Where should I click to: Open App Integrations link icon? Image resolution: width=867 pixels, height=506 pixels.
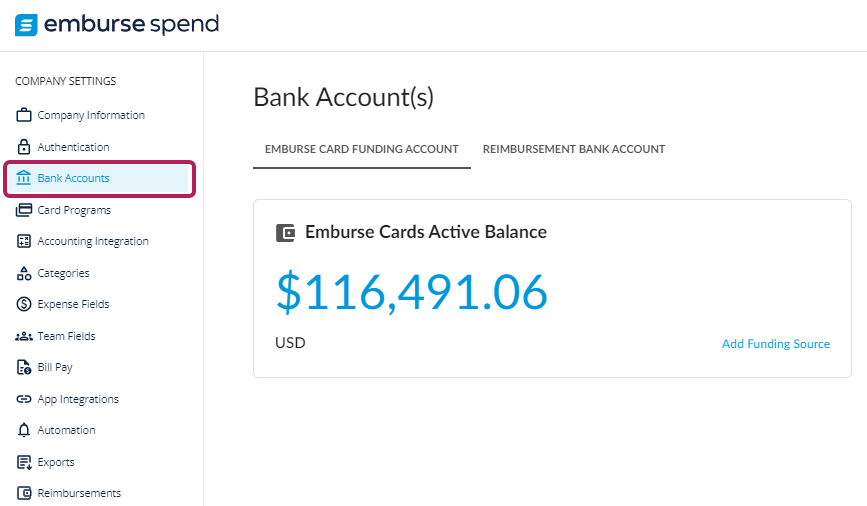24,399
